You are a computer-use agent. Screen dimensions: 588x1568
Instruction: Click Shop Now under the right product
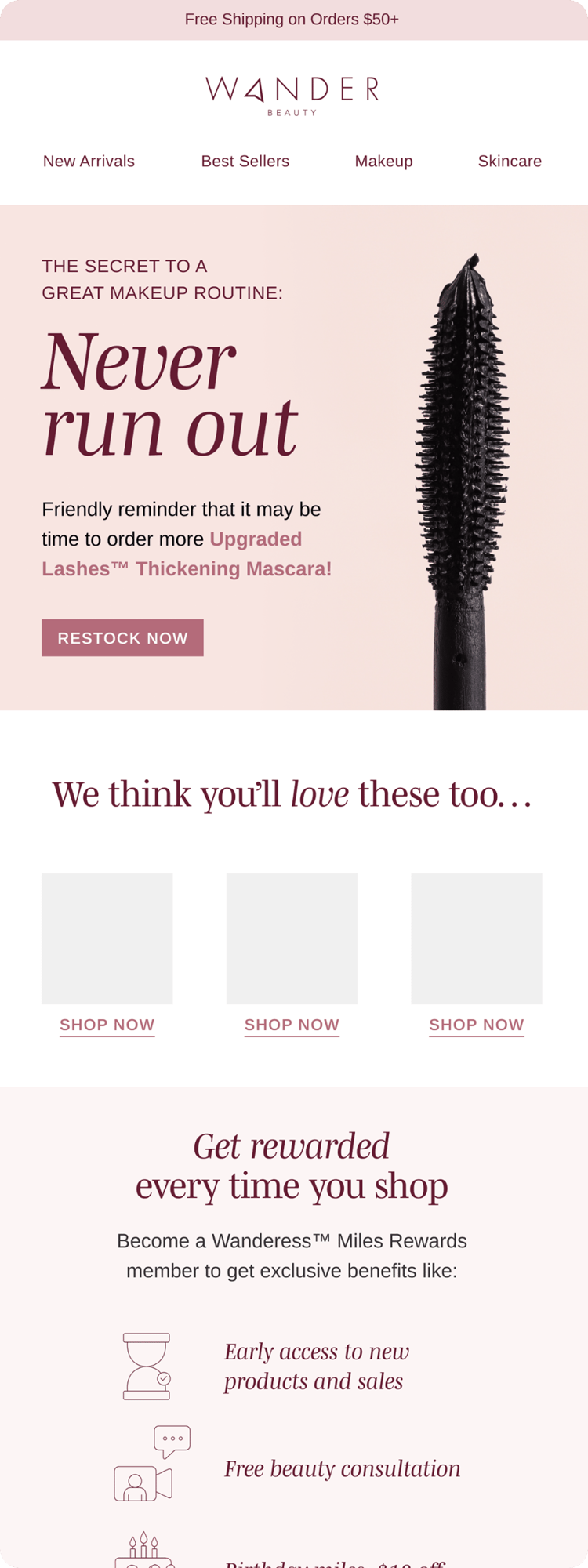click(x=477, y=1025)
